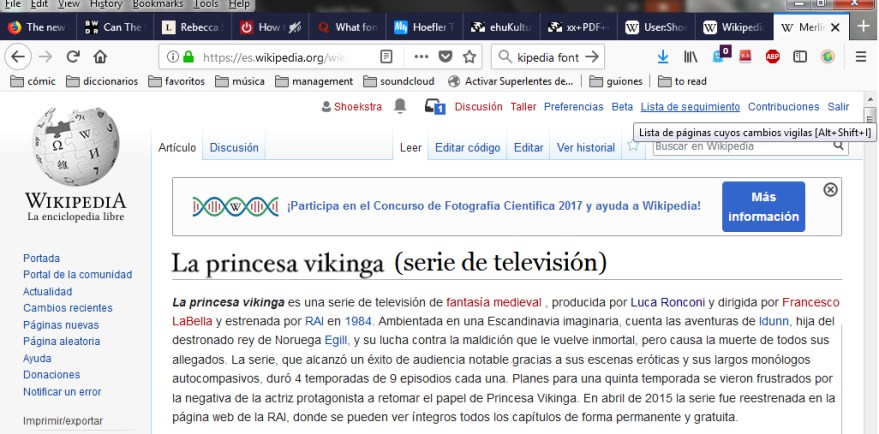
Task: Toggle the sidebar panel icon
Action: [x=800, y=57]
